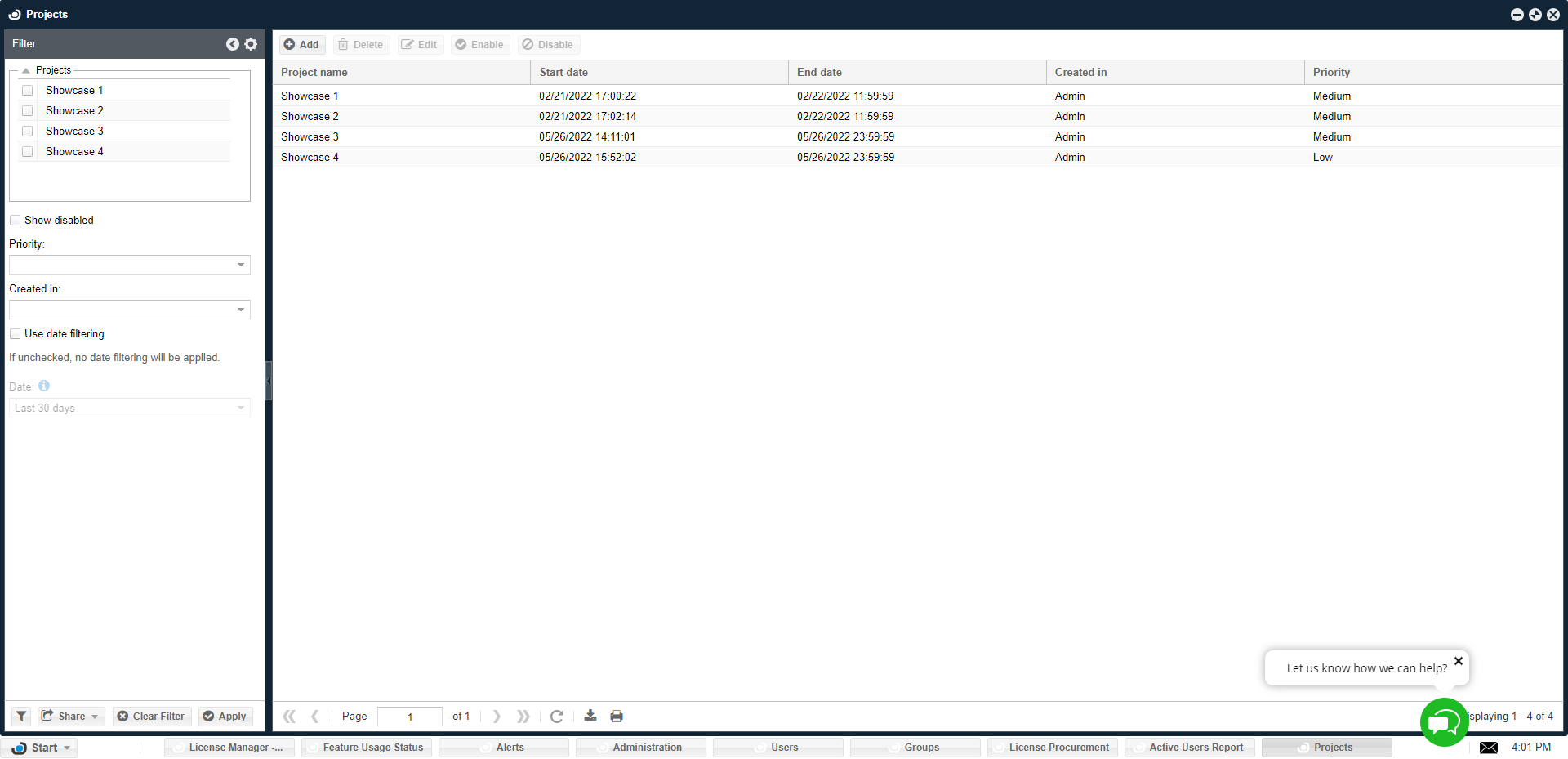Refresh the projects grid
This screenshot has height=759, width=1568.
pyautogui.click(x=557, y=717)
